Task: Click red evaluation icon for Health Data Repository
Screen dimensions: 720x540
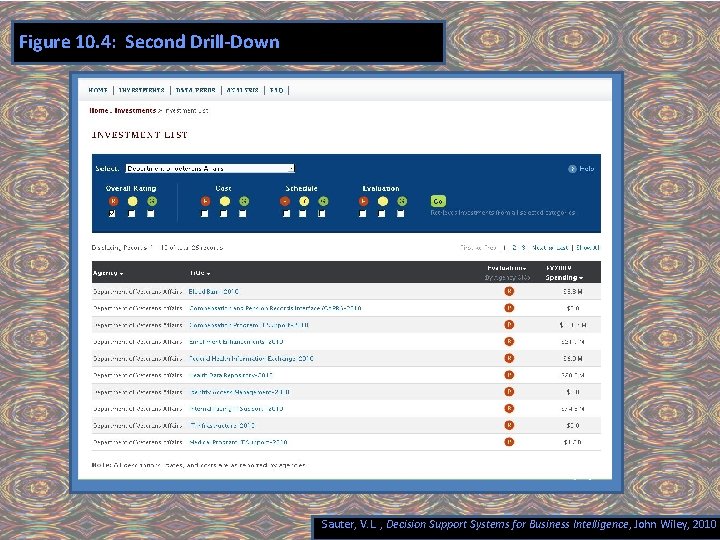Action: (509, 375)
